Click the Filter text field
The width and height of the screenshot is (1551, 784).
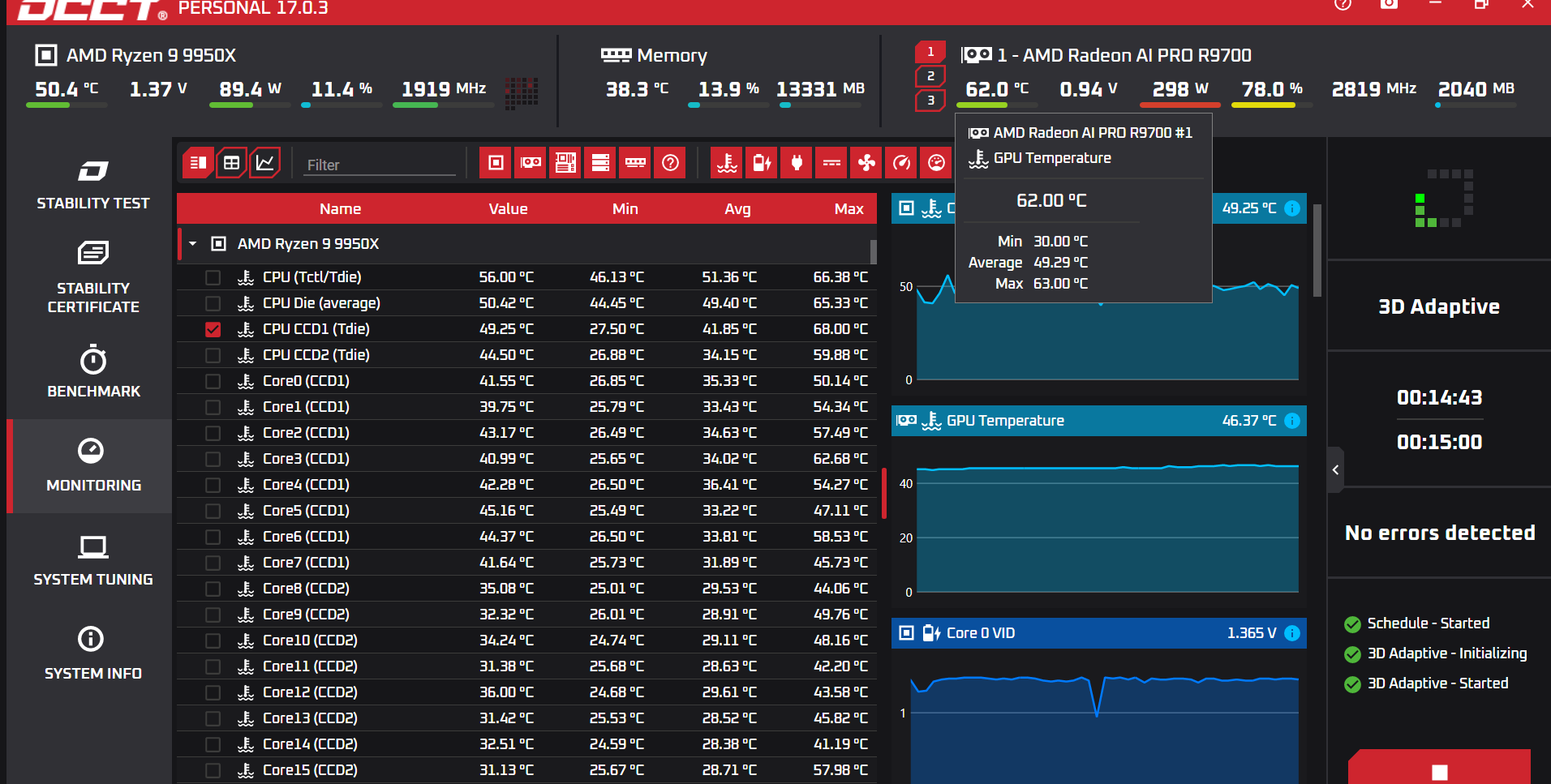[x=380, y=165]
